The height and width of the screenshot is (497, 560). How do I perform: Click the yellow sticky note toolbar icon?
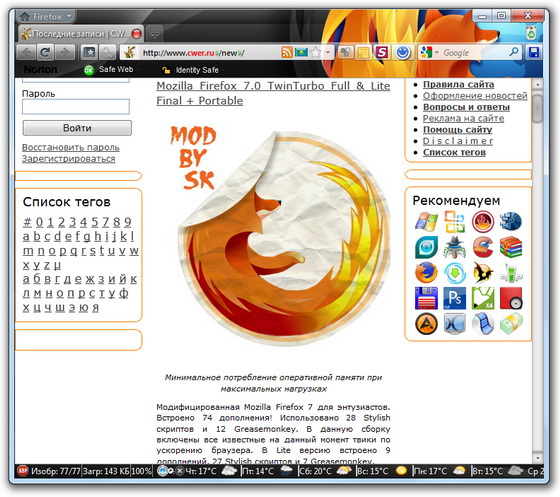coord(364,53)
